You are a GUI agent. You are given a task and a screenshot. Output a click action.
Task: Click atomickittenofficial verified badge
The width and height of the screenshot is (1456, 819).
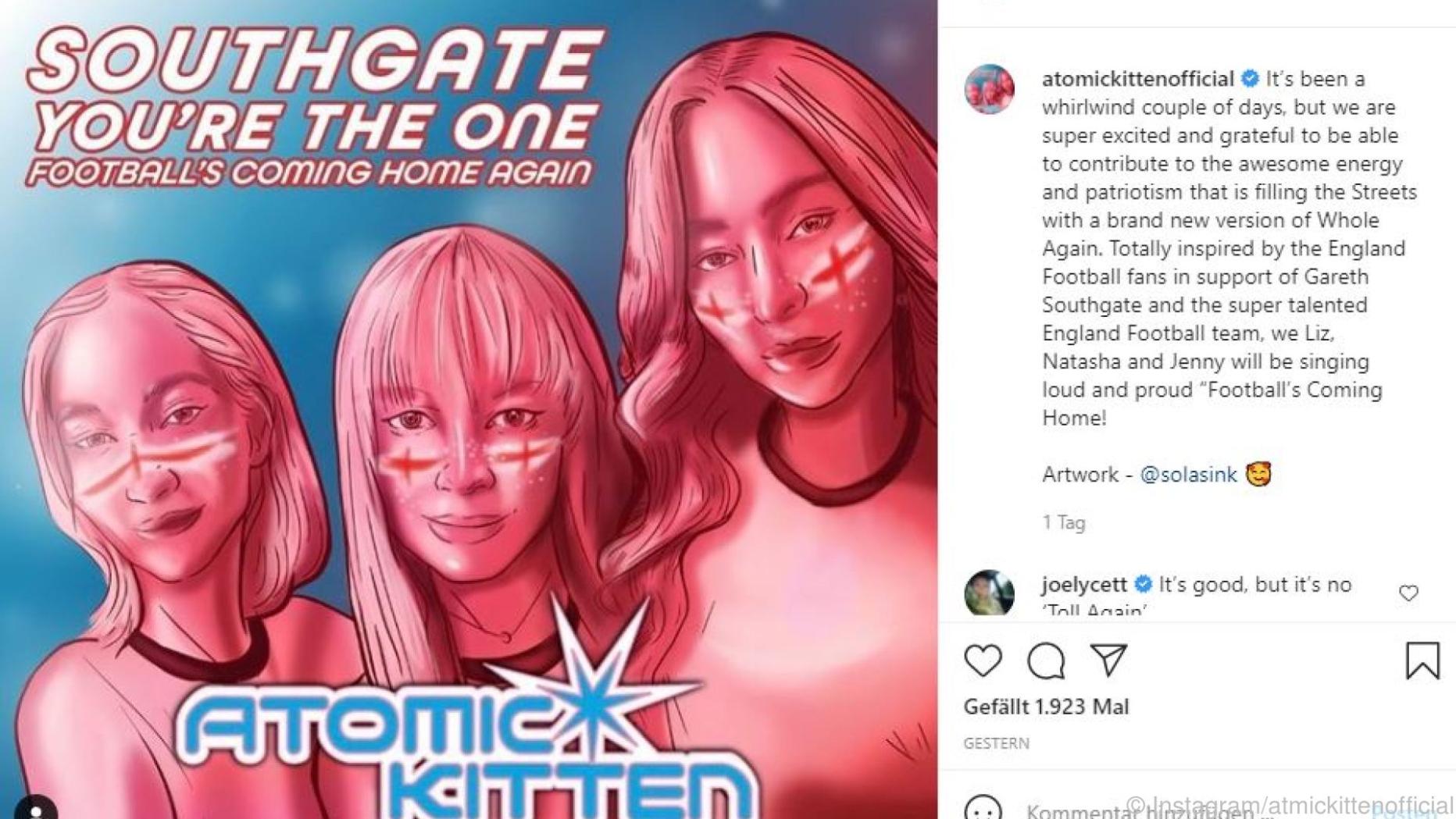point(1250,79)
